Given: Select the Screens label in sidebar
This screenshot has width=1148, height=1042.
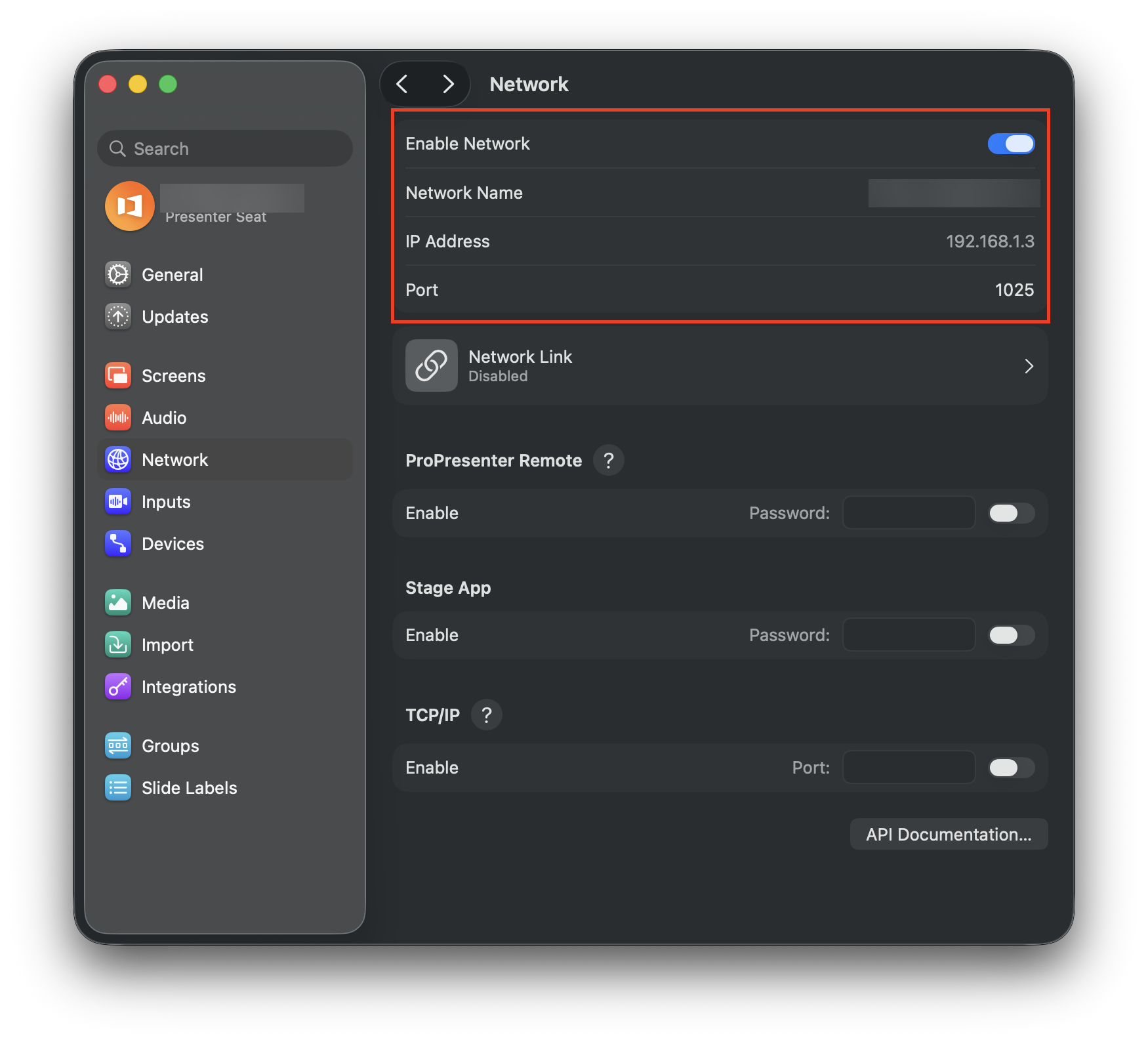Looking at the screenshot, I should pos(174,376).
